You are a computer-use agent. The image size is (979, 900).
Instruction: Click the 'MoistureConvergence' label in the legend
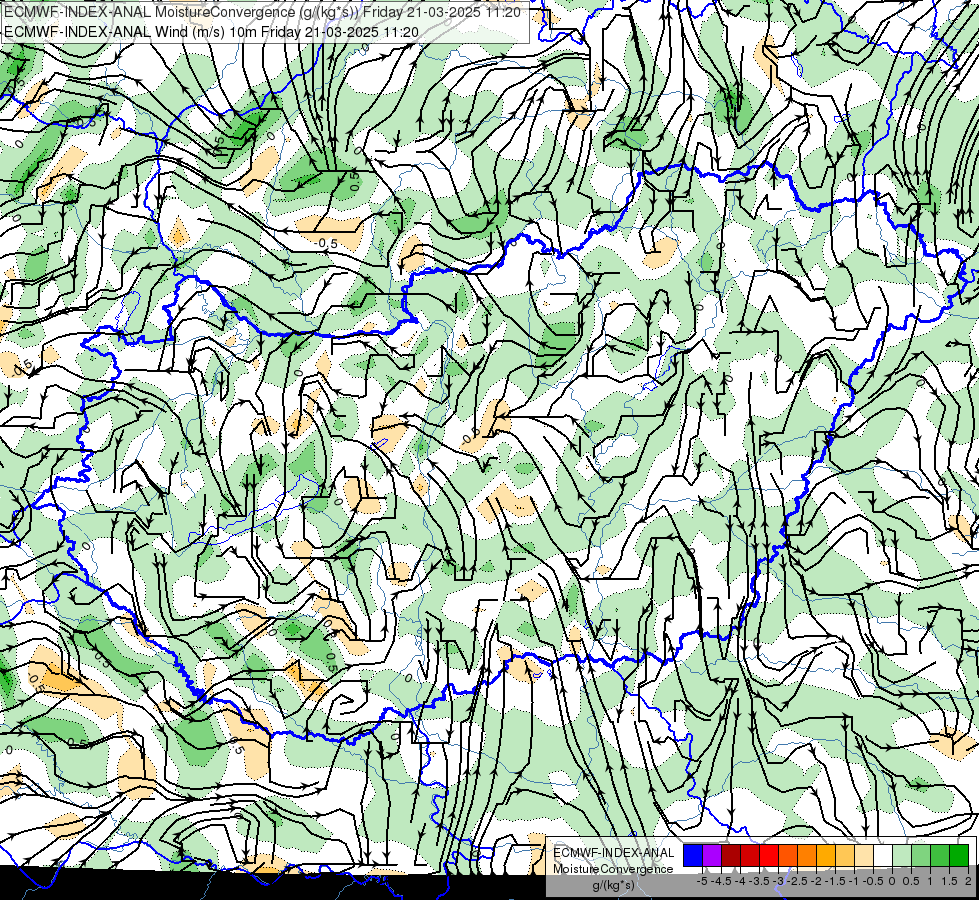click(613, 869)
